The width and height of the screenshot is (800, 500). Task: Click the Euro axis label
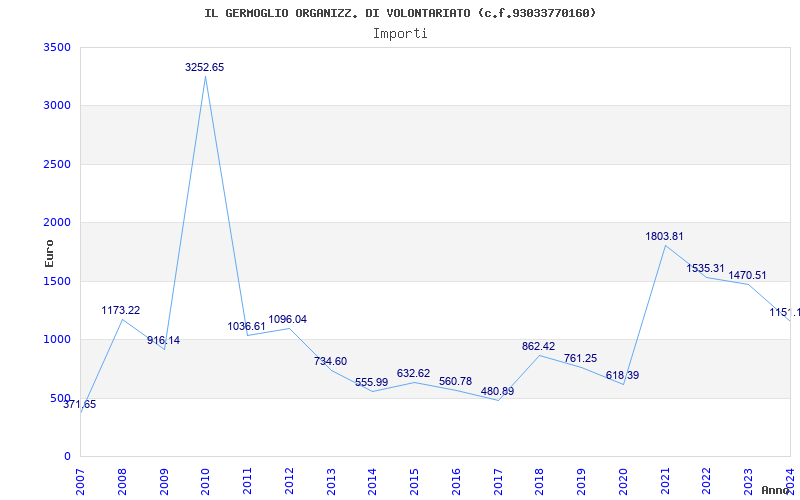point(49,253)
